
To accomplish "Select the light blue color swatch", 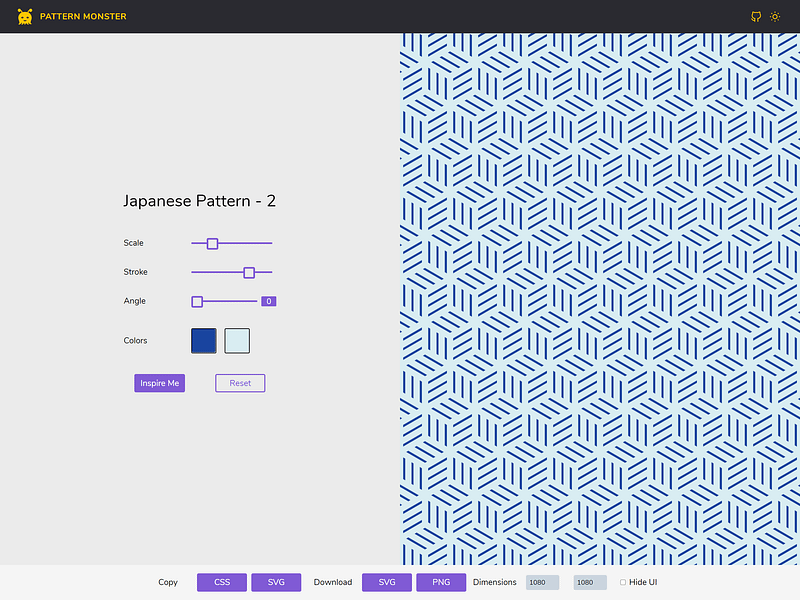I will coord(237,340).
